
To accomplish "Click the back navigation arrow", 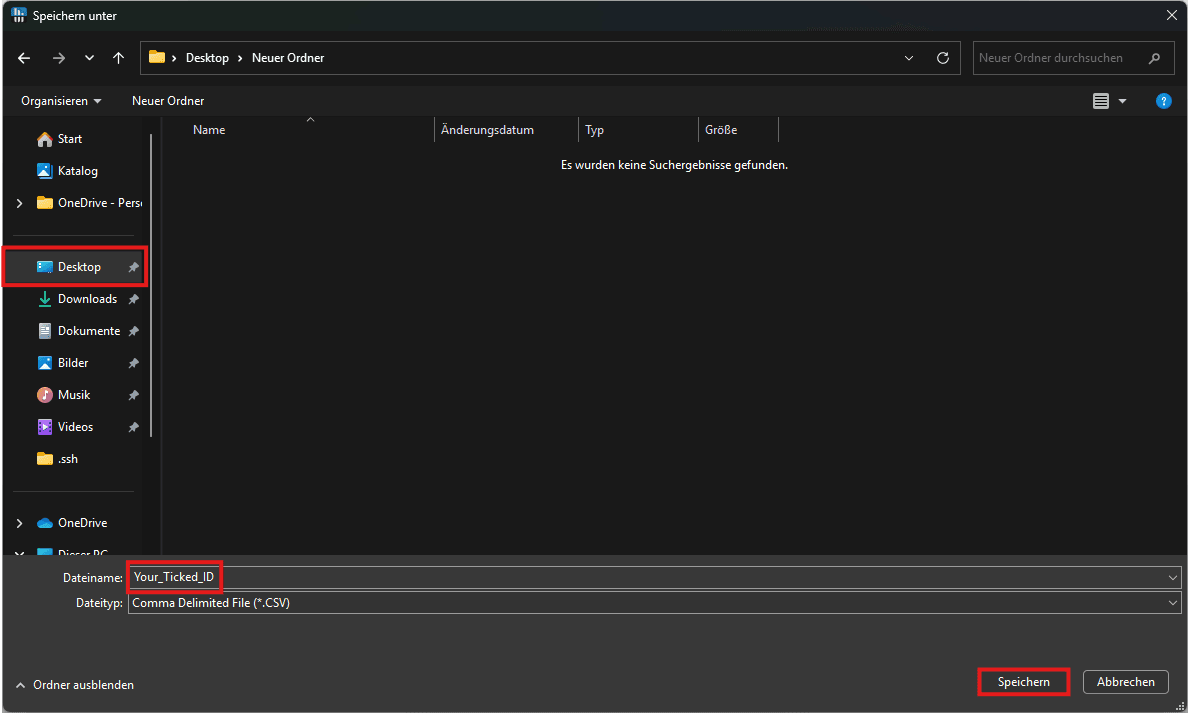I will click(25, 58).
